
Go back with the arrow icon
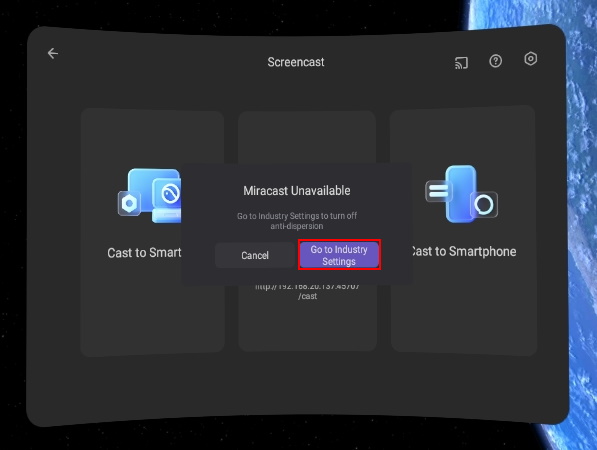(x=53, y=53)
